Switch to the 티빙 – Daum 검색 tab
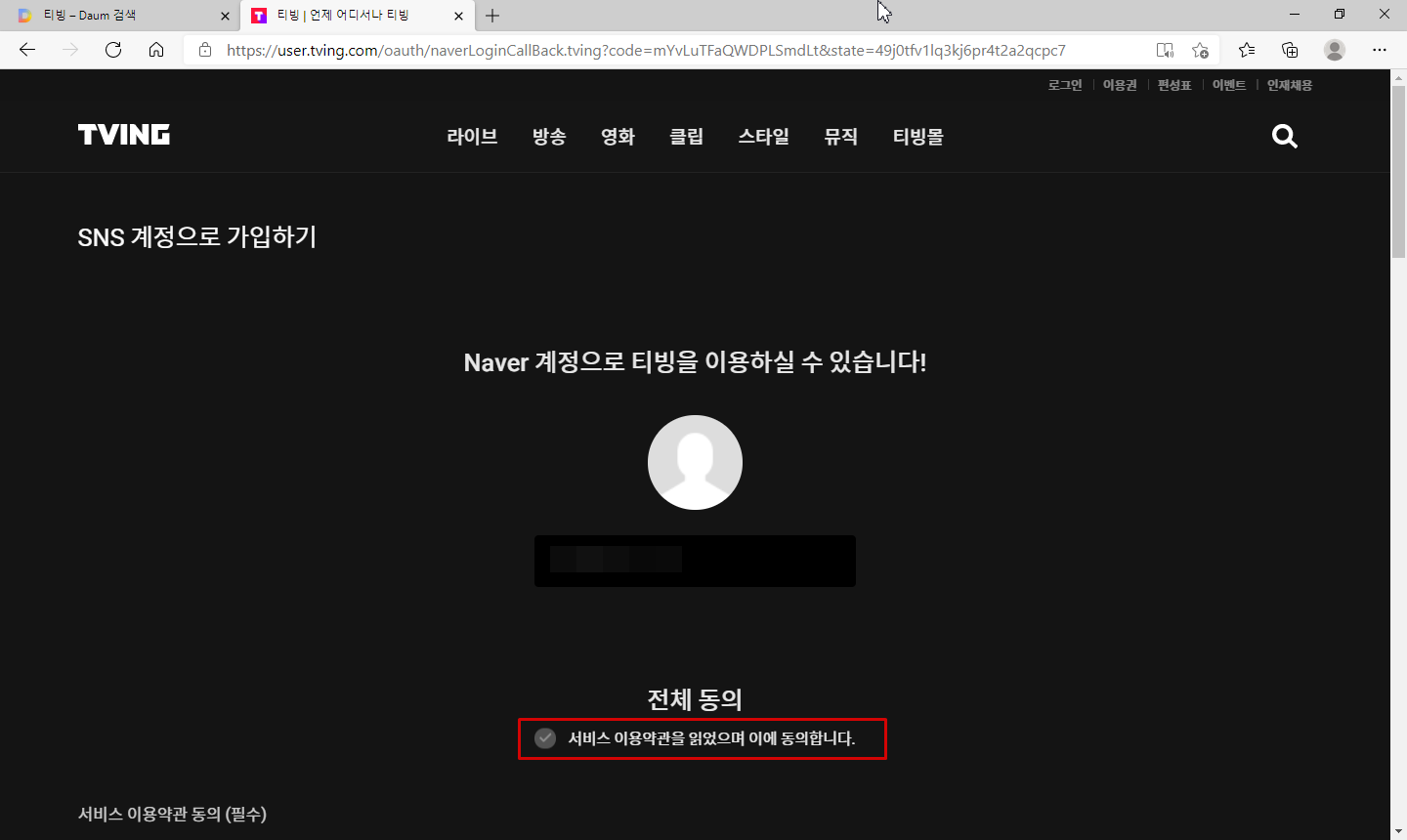 click(119, 16)
